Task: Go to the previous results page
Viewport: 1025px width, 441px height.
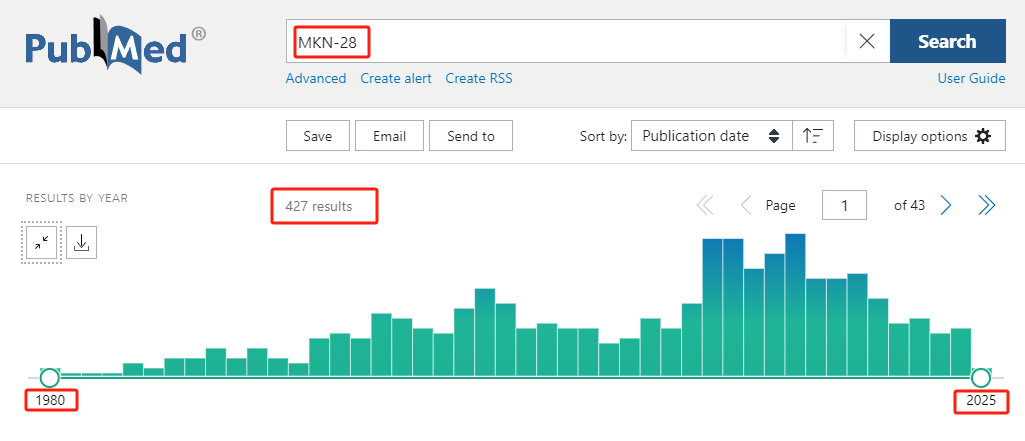Action: (x=745, y=206)
